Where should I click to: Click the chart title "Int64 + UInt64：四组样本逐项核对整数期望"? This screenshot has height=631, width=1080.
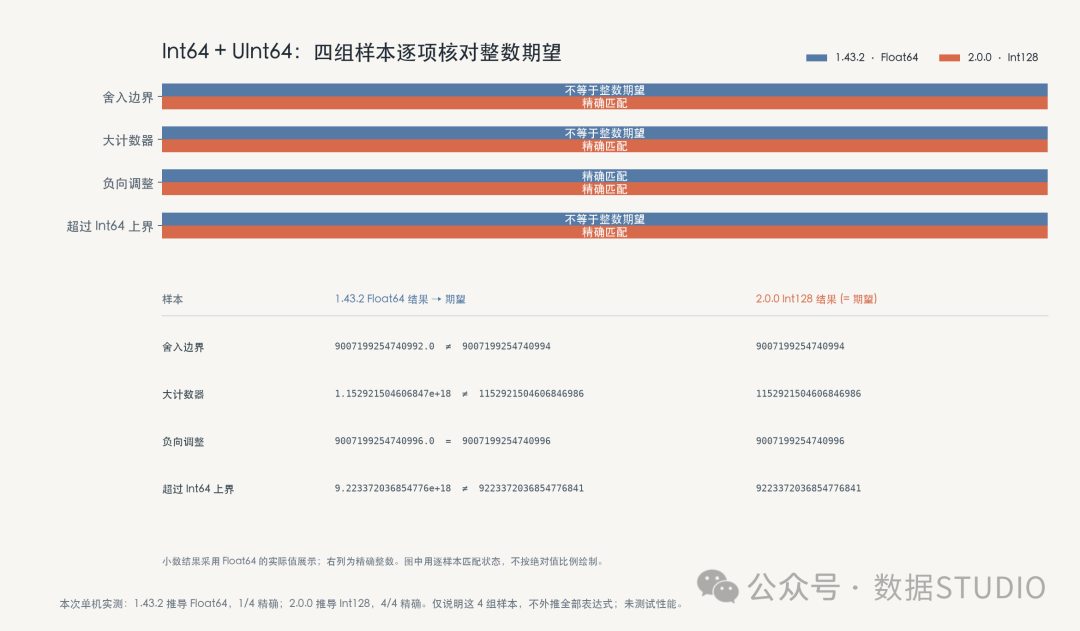point(362,52)
